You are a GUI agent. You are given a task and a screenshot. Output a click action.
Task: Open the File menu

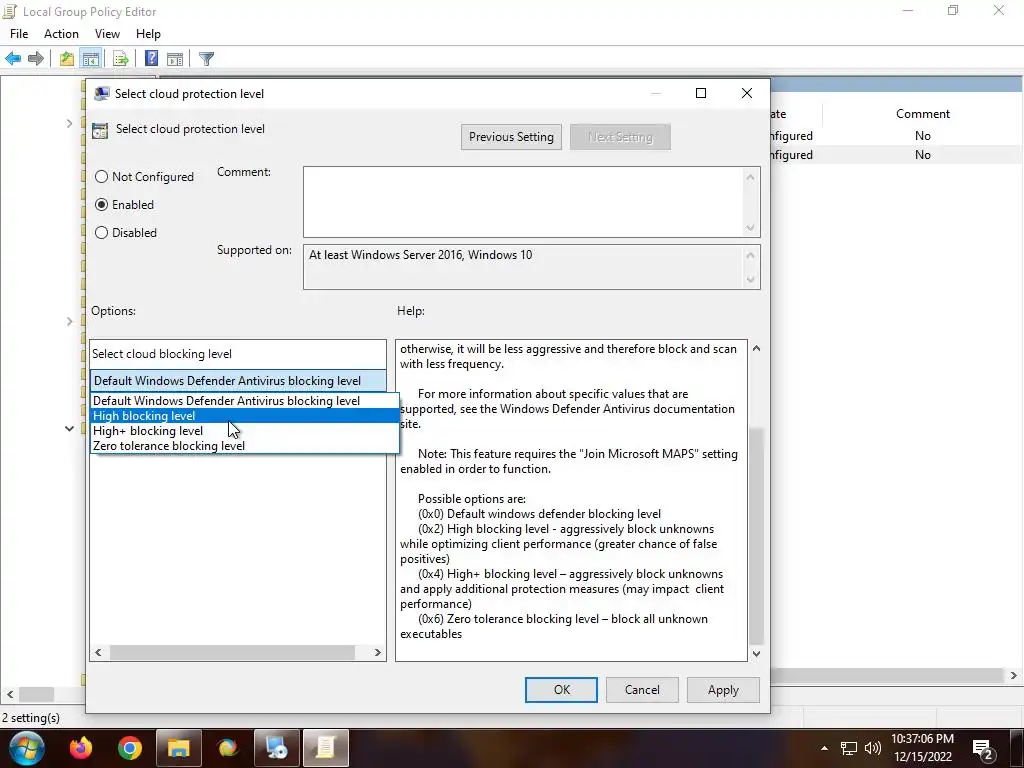point(19,34)
